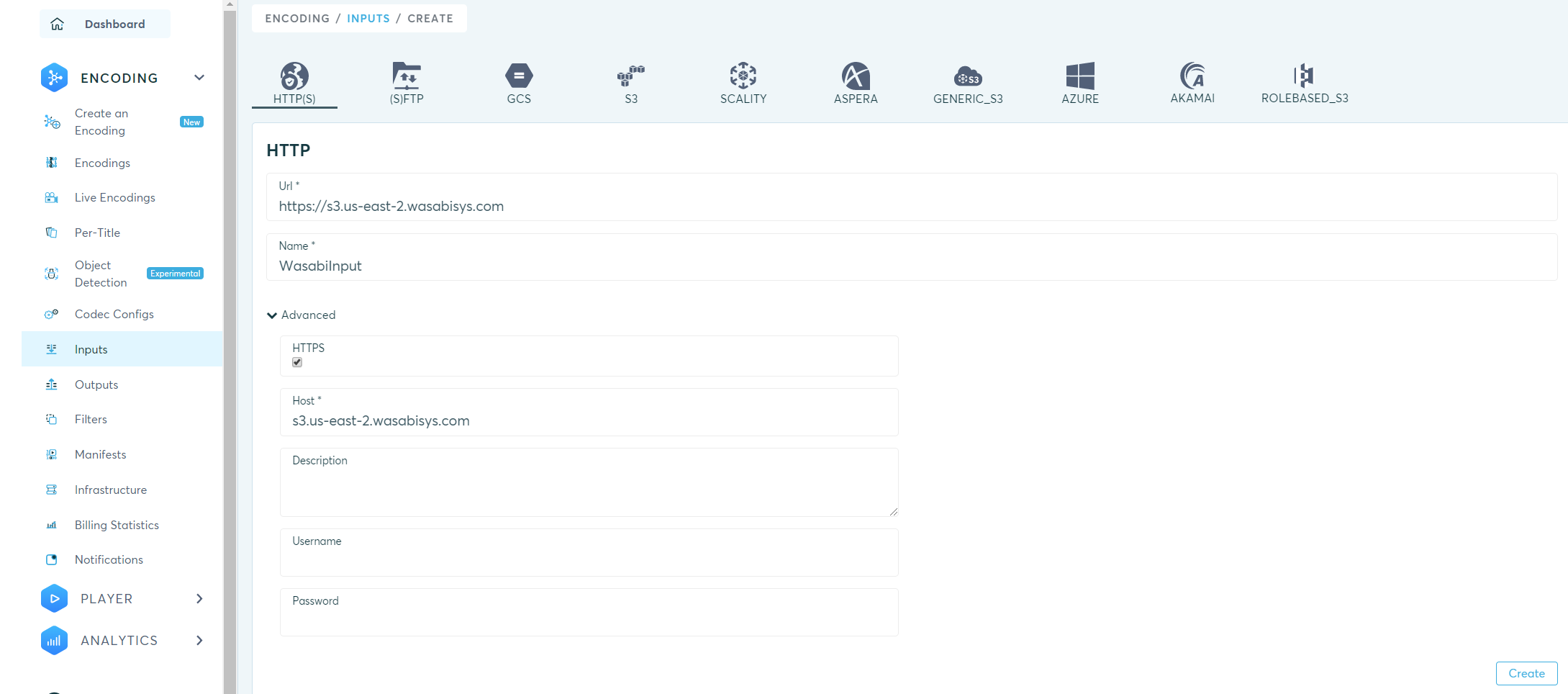Click the Description text area

(x=589, y=482)
